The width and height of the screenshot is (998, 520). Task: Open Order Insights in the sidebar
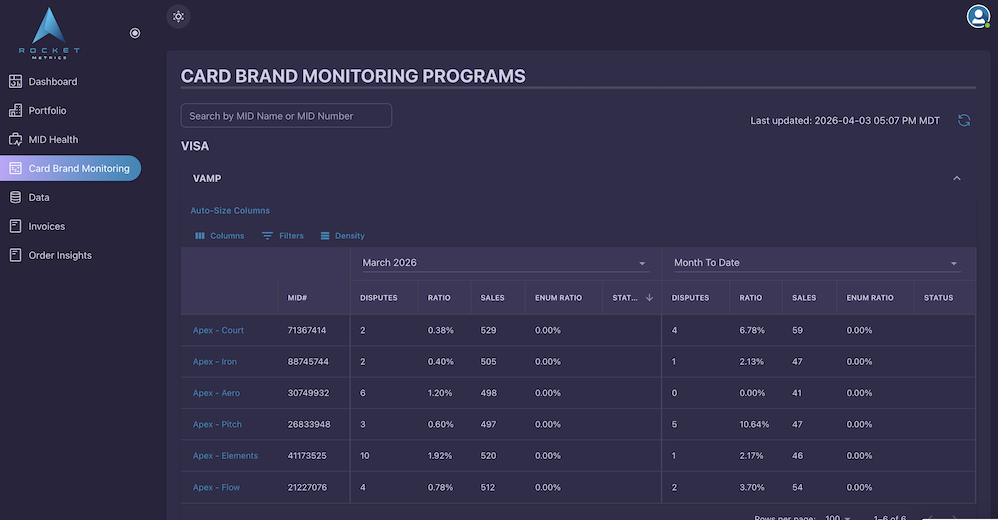pyautogui.click(x=60, y=256)
